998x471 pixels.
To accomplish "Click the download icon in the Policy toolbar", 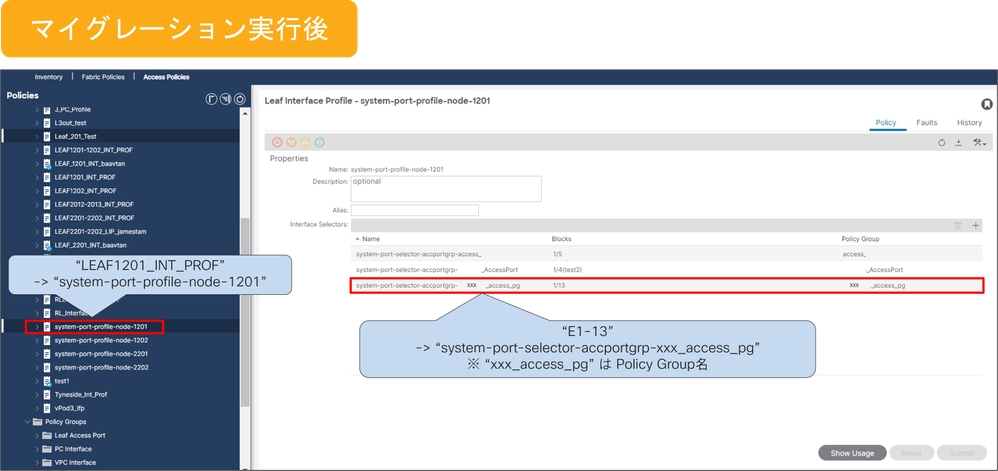I will 958,143.
